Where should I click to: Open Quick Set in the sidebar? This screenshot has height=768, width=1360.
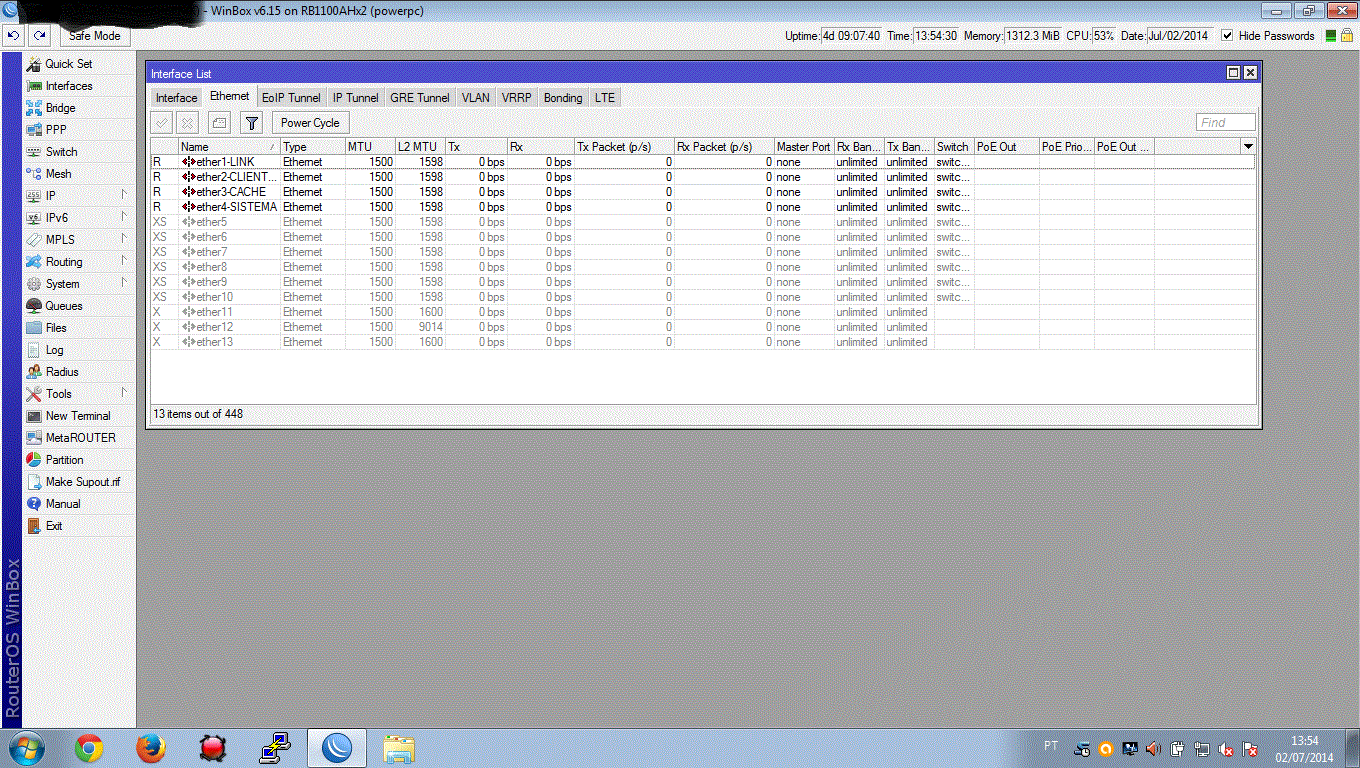click(79, 64)
